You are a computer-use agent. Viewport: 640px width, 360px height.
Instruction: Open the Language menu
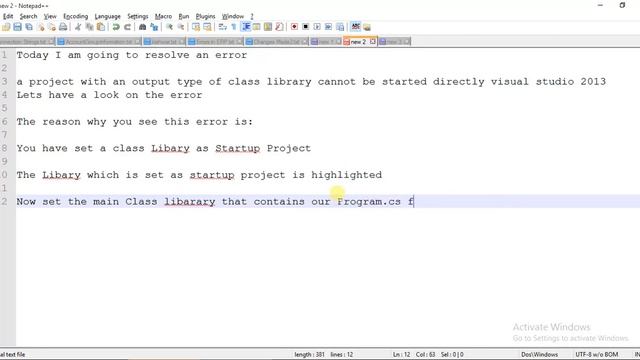click(107, 16)
